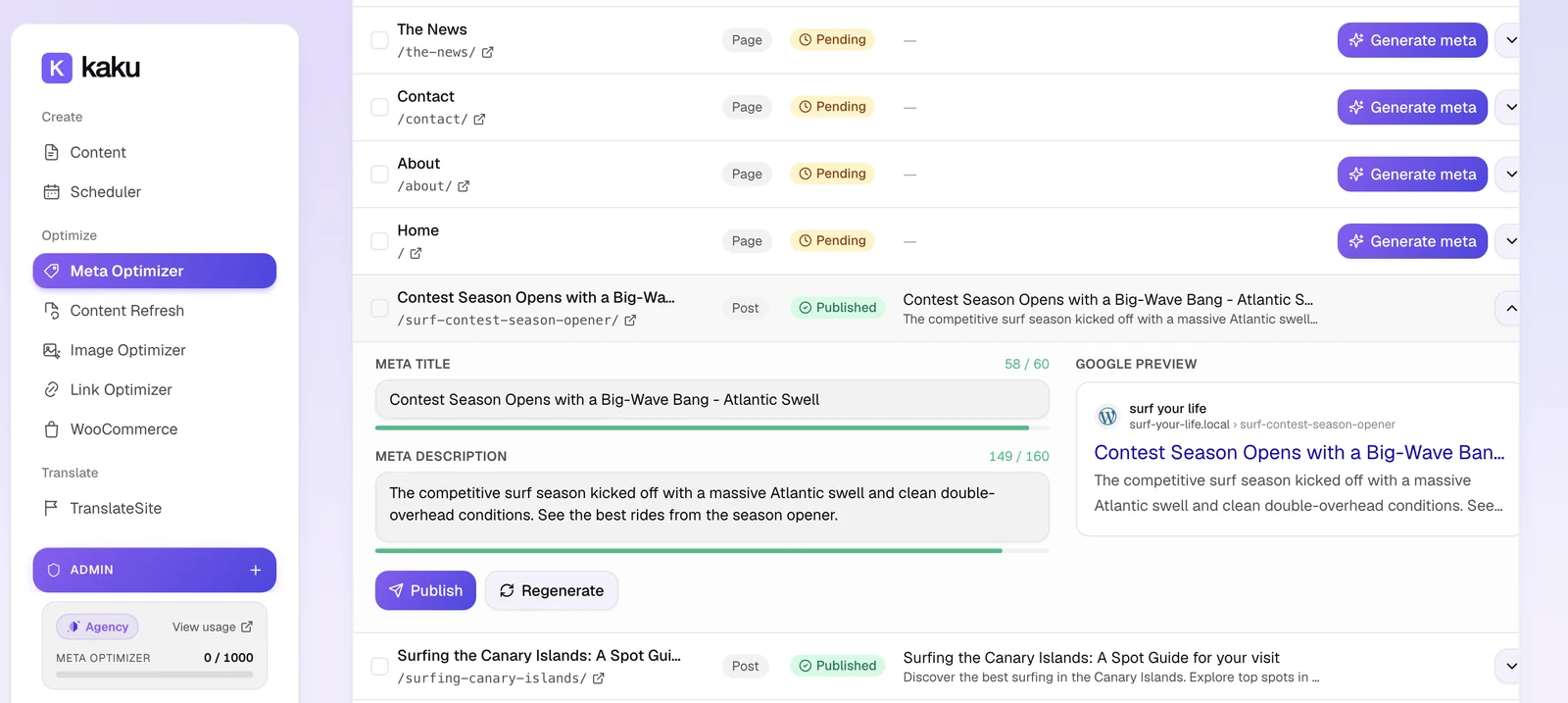Open external link for /surfing-canary-islands/

coord(599,678)
